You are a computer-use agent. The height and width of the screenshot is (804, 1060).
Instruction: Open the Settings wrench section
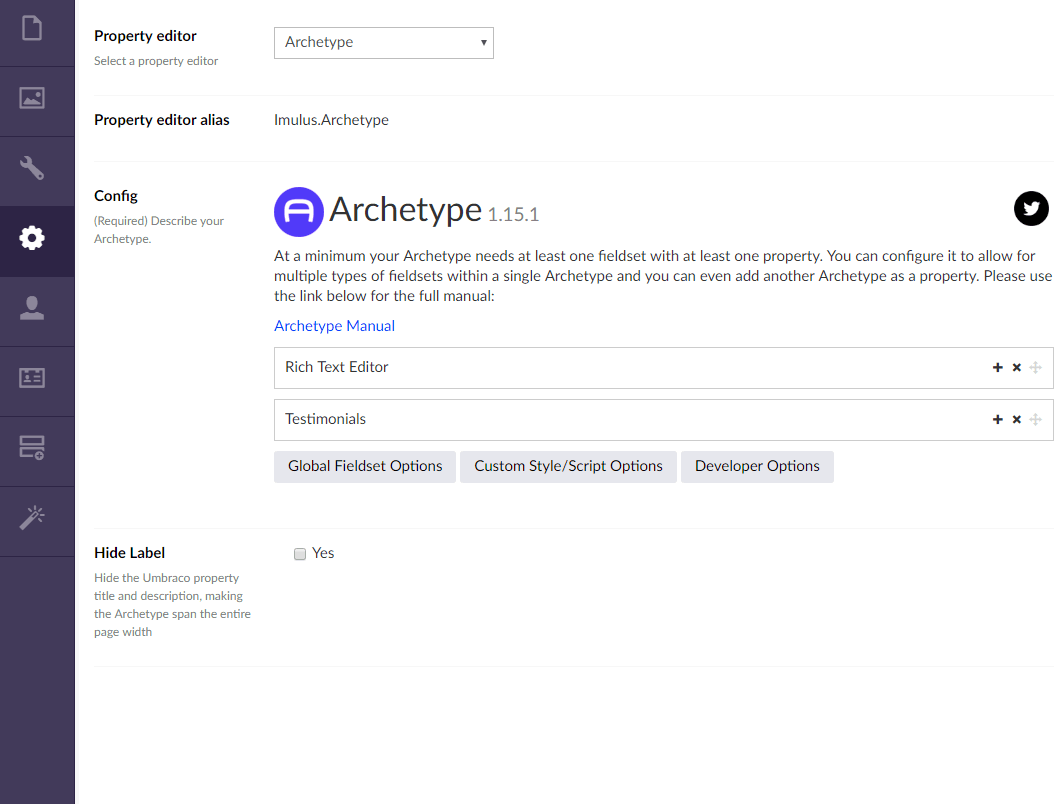[x=32, y=168]
